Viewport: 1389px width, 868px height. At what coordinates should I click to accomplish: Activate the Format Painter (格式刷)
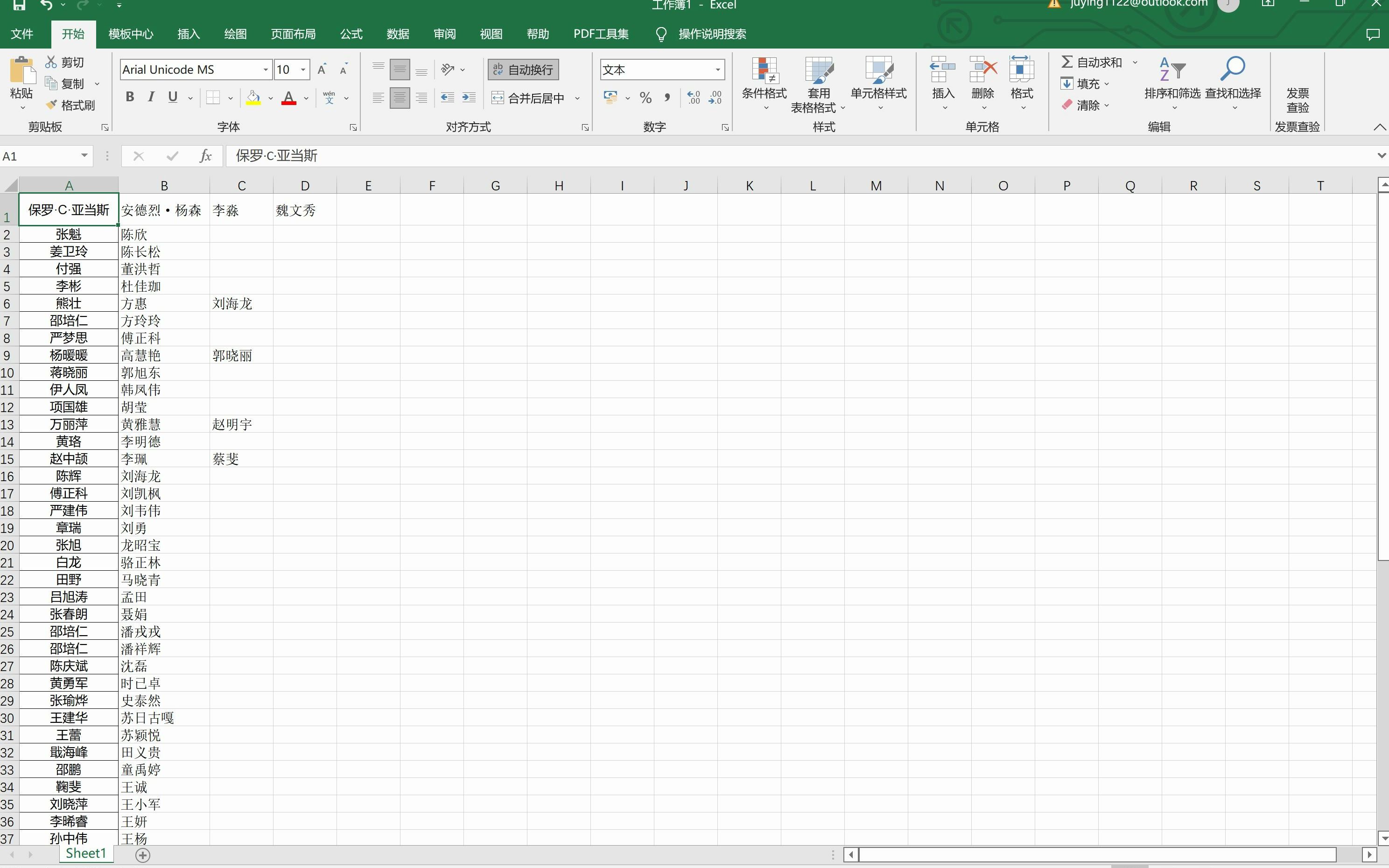[70, 105]
